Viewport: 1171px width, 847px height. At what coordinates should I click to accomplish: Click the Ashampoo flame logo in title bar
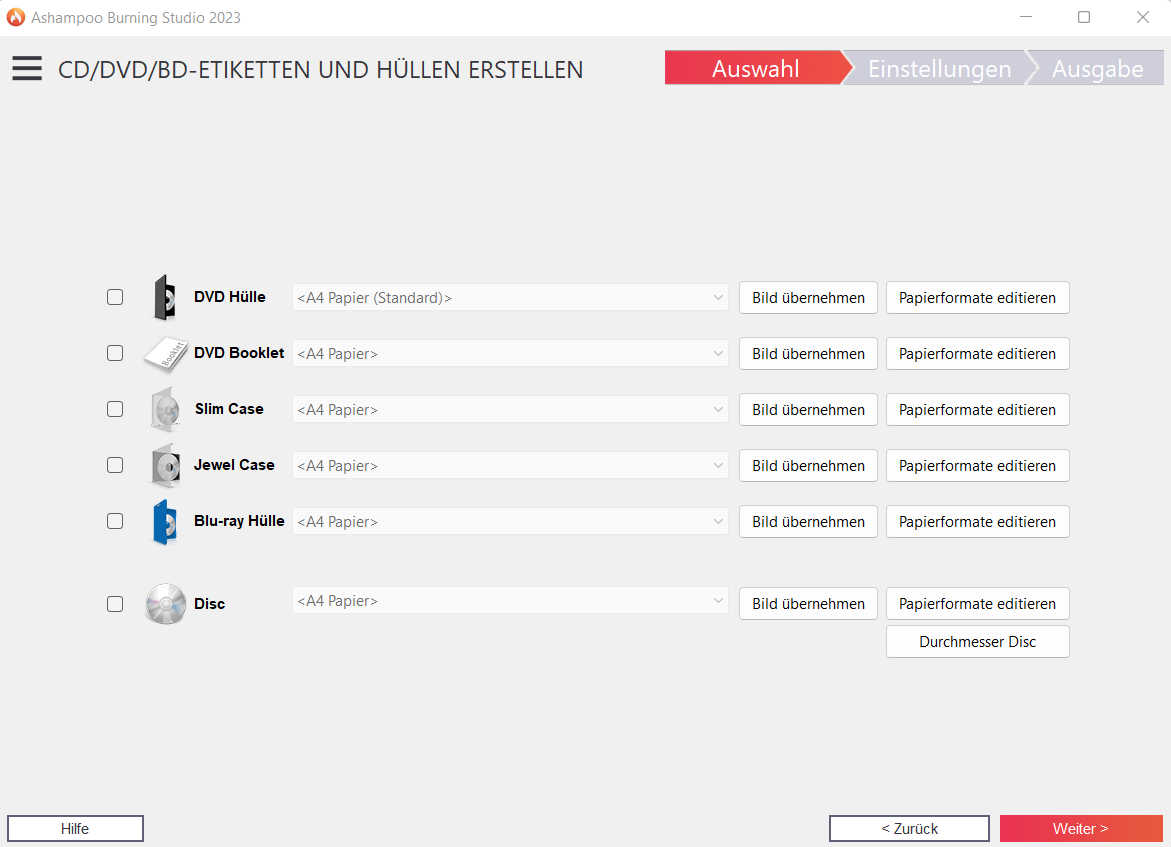[16, 17]
